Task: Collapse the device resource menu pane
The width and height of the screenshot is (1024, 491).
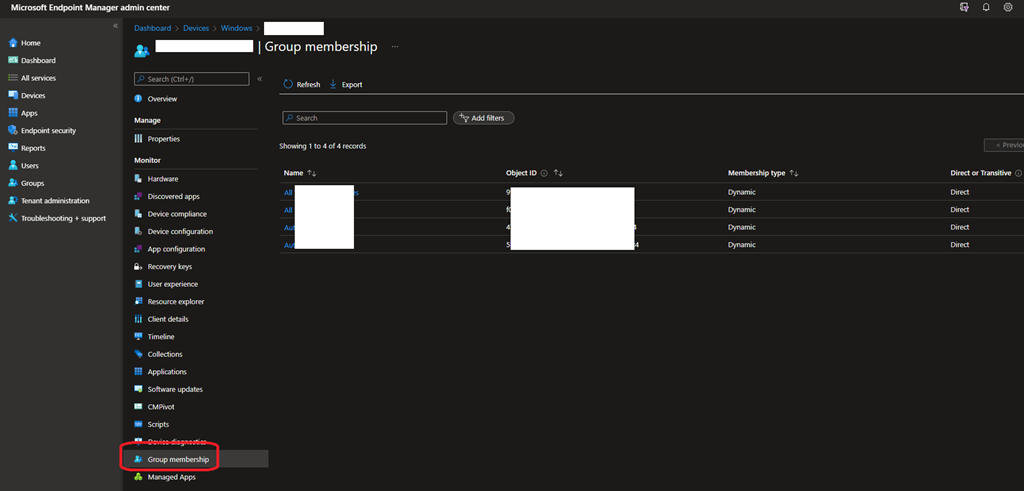Action: [x=260, y=78]
